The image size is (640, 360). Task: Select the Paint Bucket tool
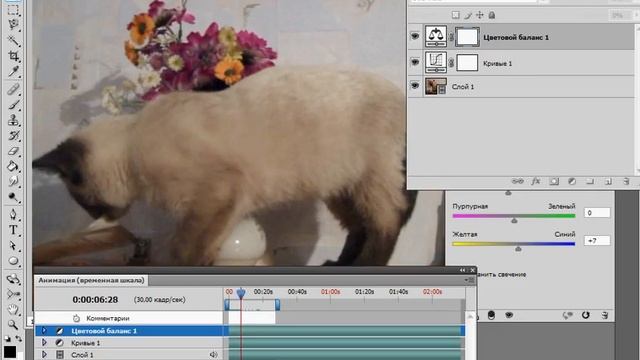pyautogui.click(x=13, y=167)
